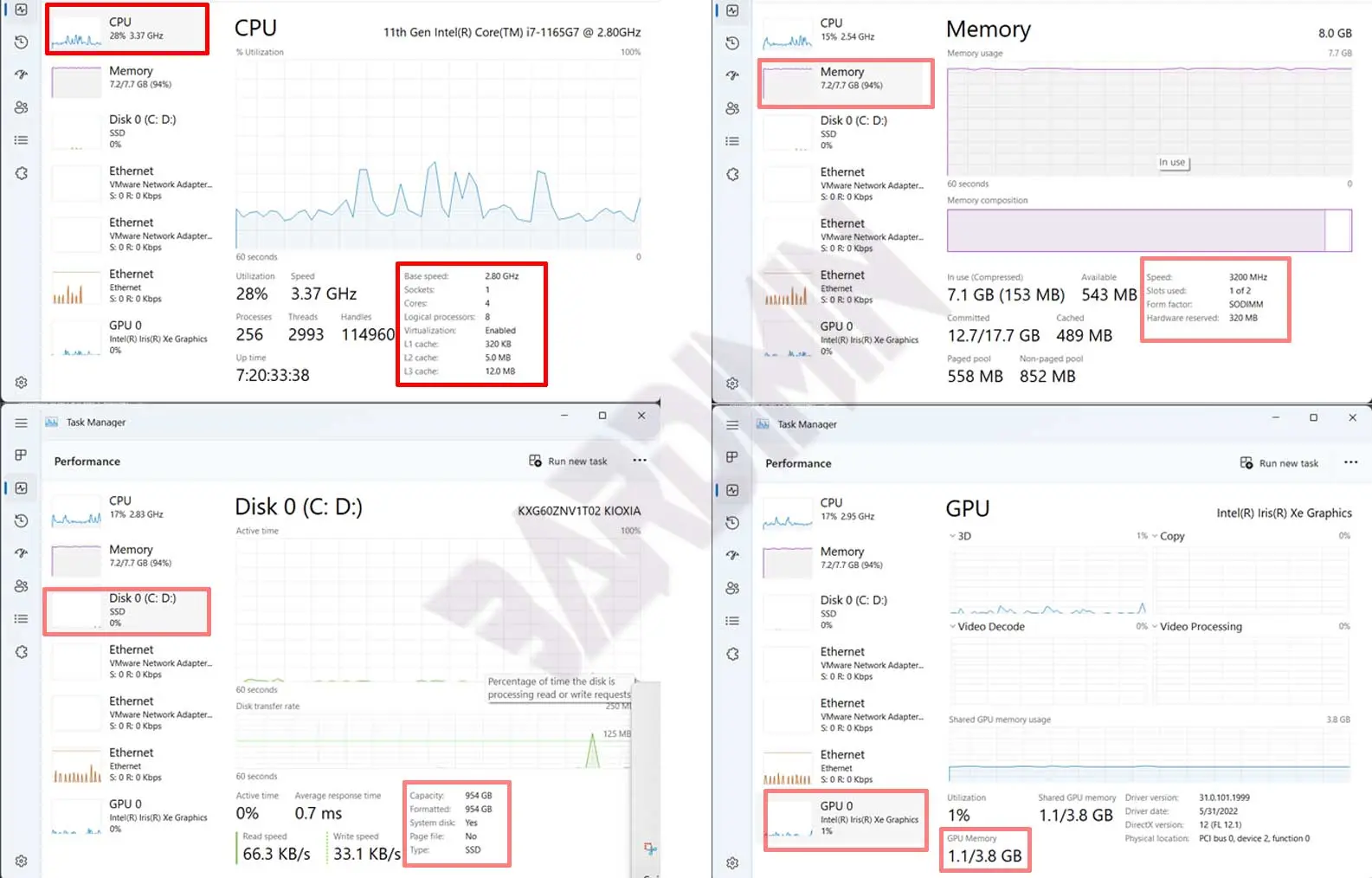Click Settings gear in Disk 0 window
This screenshot has height=878, width=1372.
[22, 861]
